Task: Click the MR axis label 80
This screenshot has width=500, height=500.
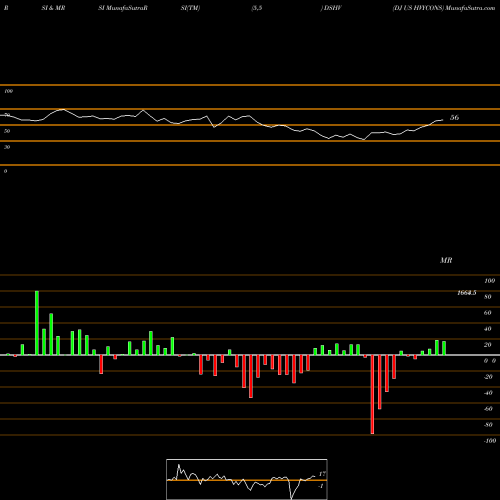Action: point(488,297)
